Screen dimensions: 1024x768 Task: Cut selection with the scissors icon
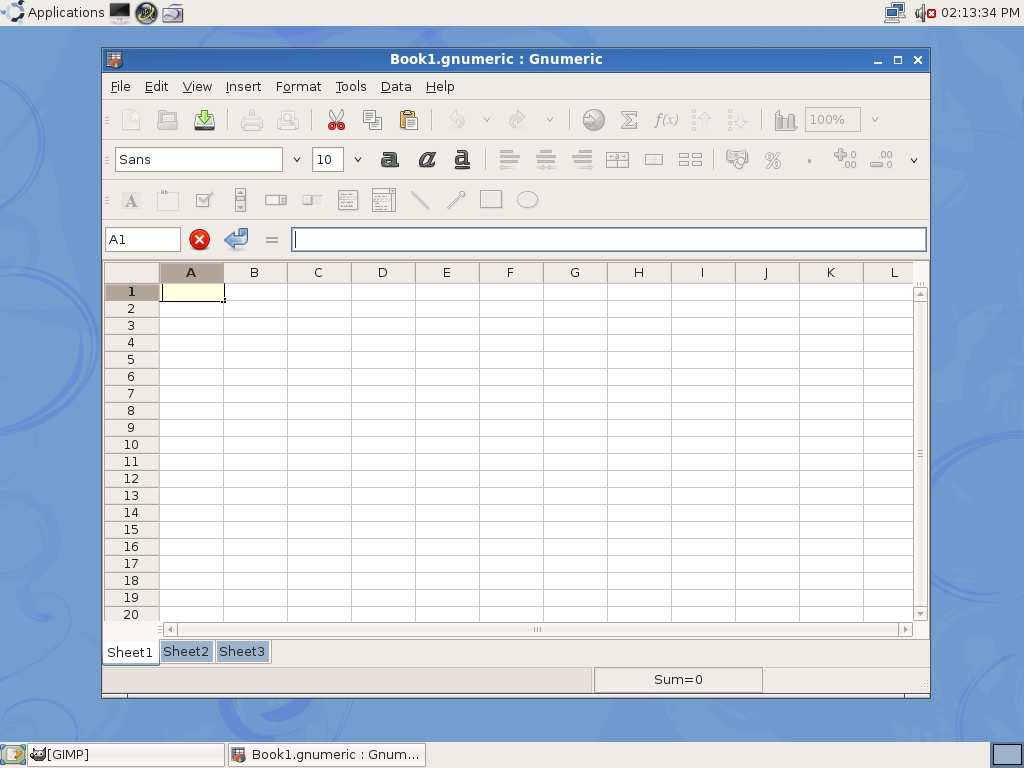pyautogui.click(x=336, y=120)
